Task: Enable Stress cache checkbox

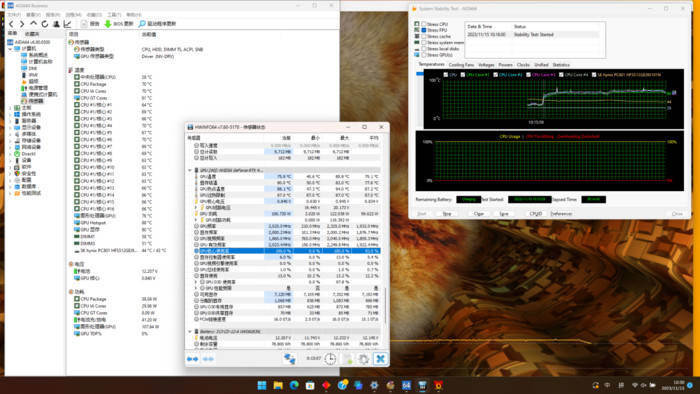Action: 424,36
